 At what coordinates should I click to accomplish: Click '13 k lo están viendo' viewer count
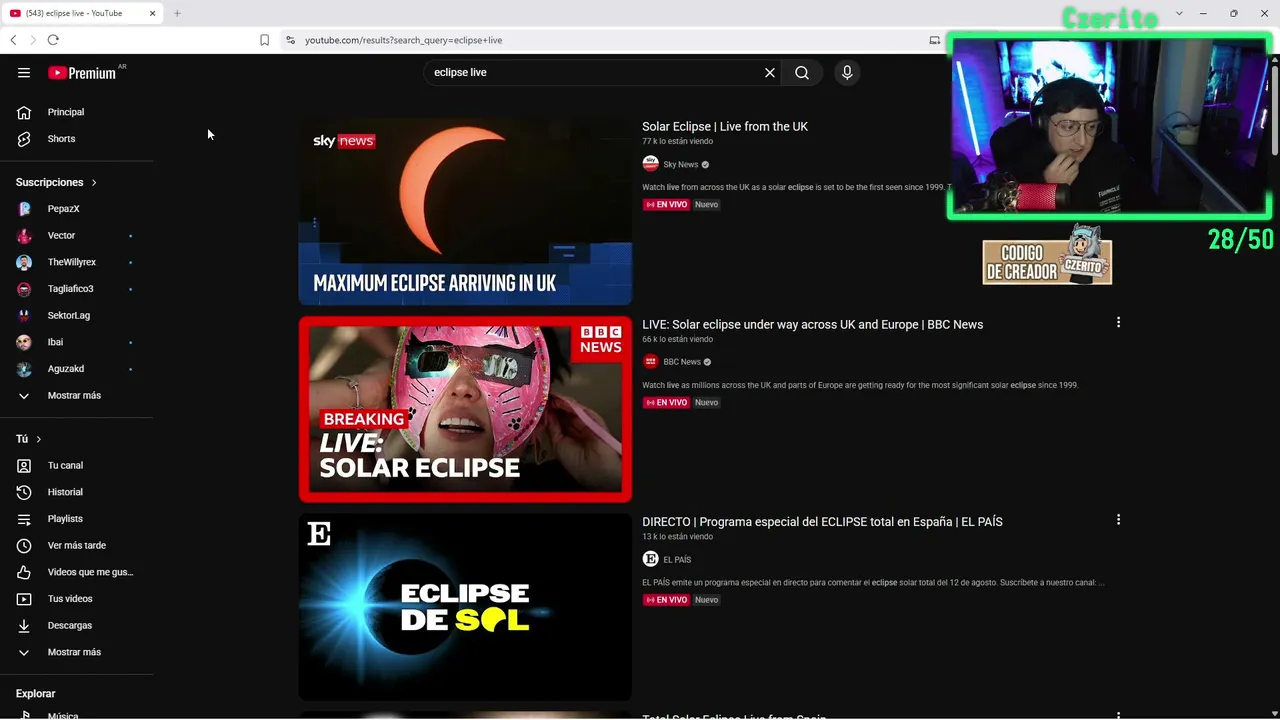(x=677, y=537)
